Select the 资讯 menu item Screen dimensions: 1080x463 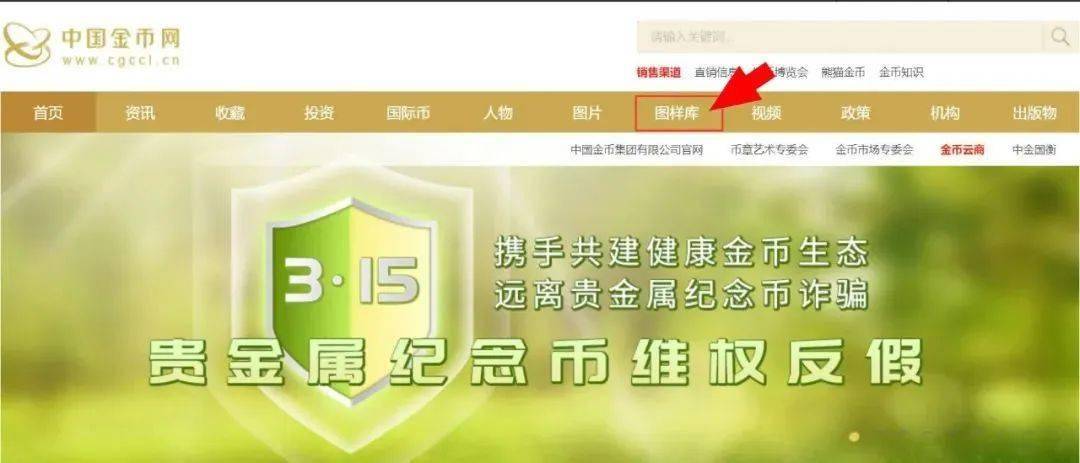coord(140,113)
